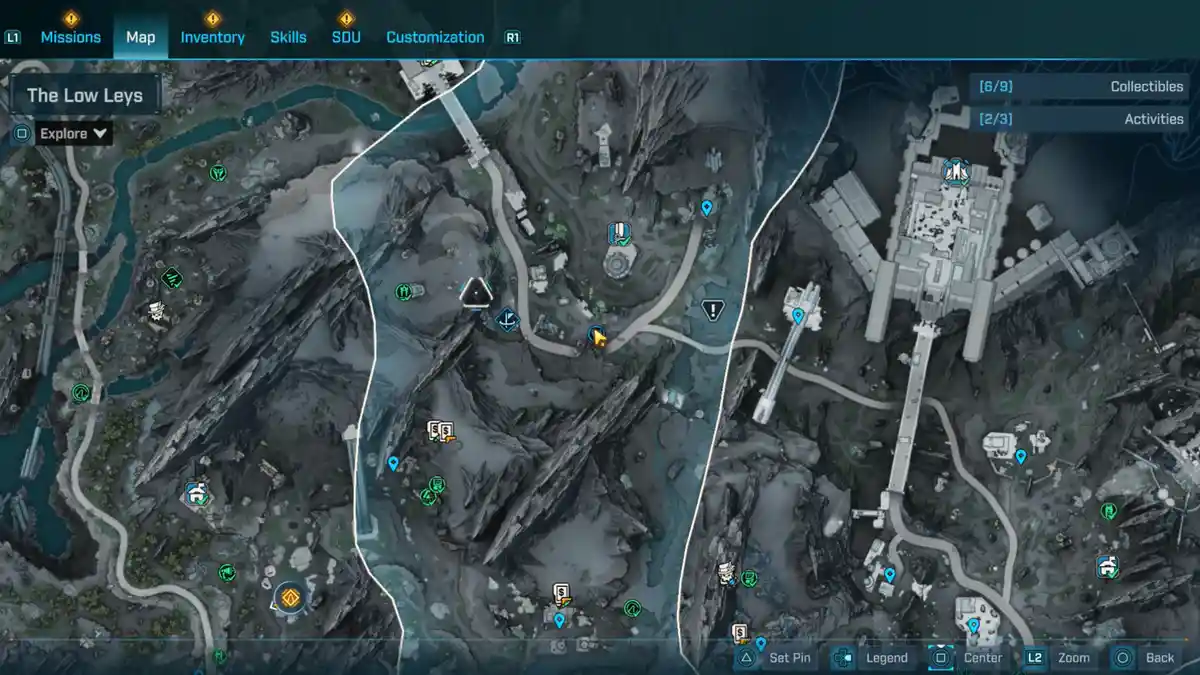Click the black triangle map marker
Screen dimensions: 1200x675
[x=475, y=292]
